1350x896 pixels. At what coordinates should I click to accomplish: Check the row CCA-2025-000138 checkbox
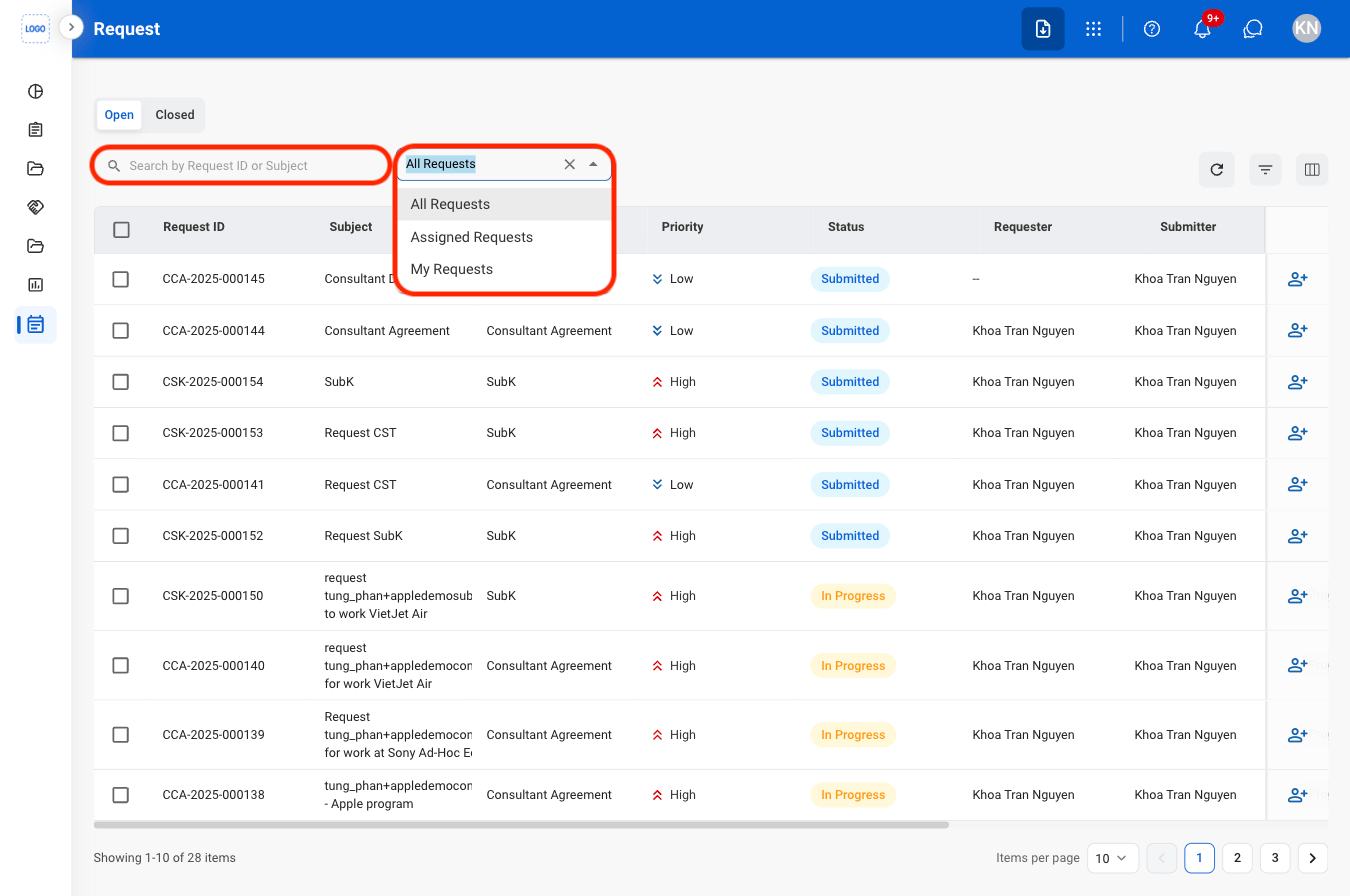(x=121, y=795)
